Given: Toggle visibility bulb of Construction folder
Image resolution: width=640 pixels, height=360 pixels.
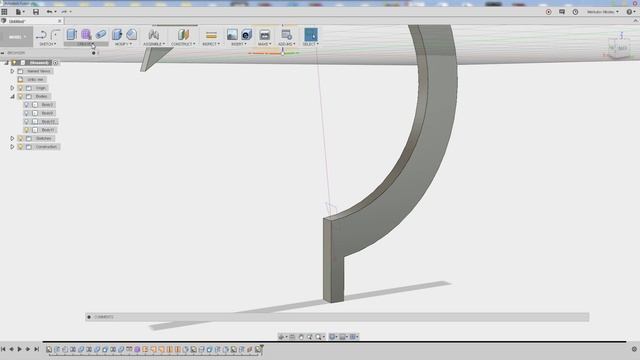Looking at the screenshot, I should pos(20,147).
